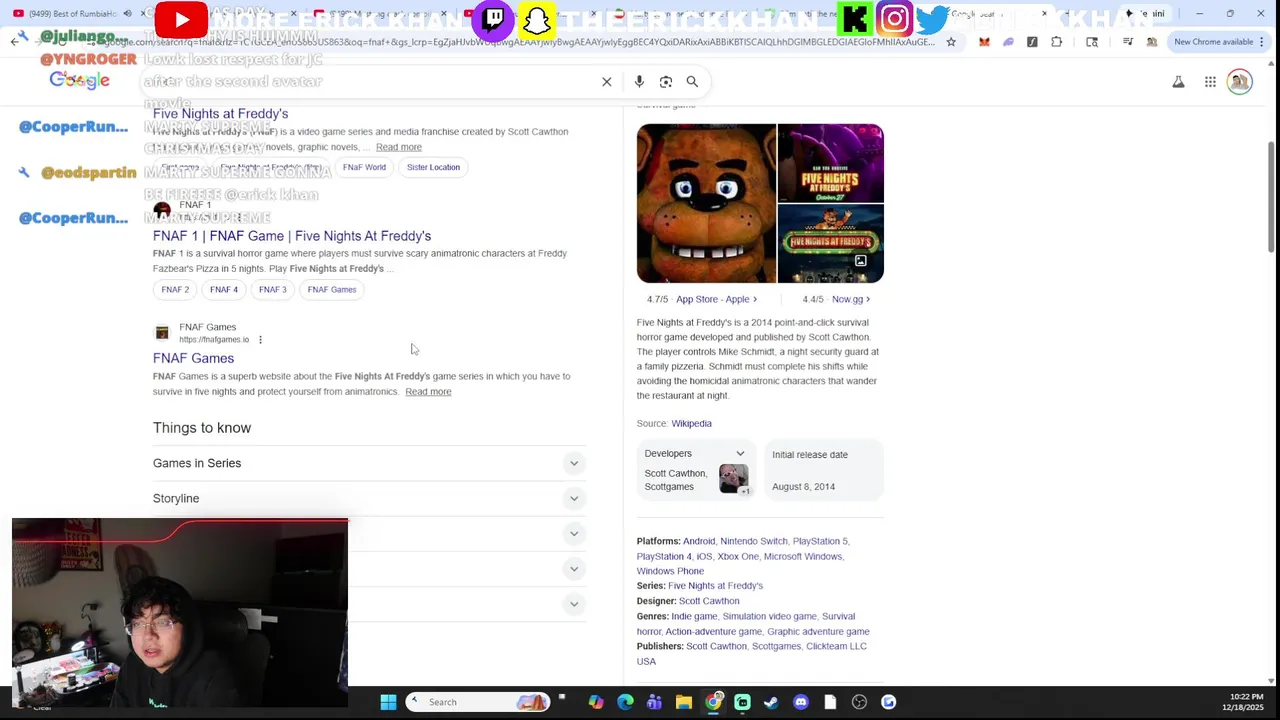
Task: Click the Designer Scott Cawthon link
Action: (x=709, y=601)
